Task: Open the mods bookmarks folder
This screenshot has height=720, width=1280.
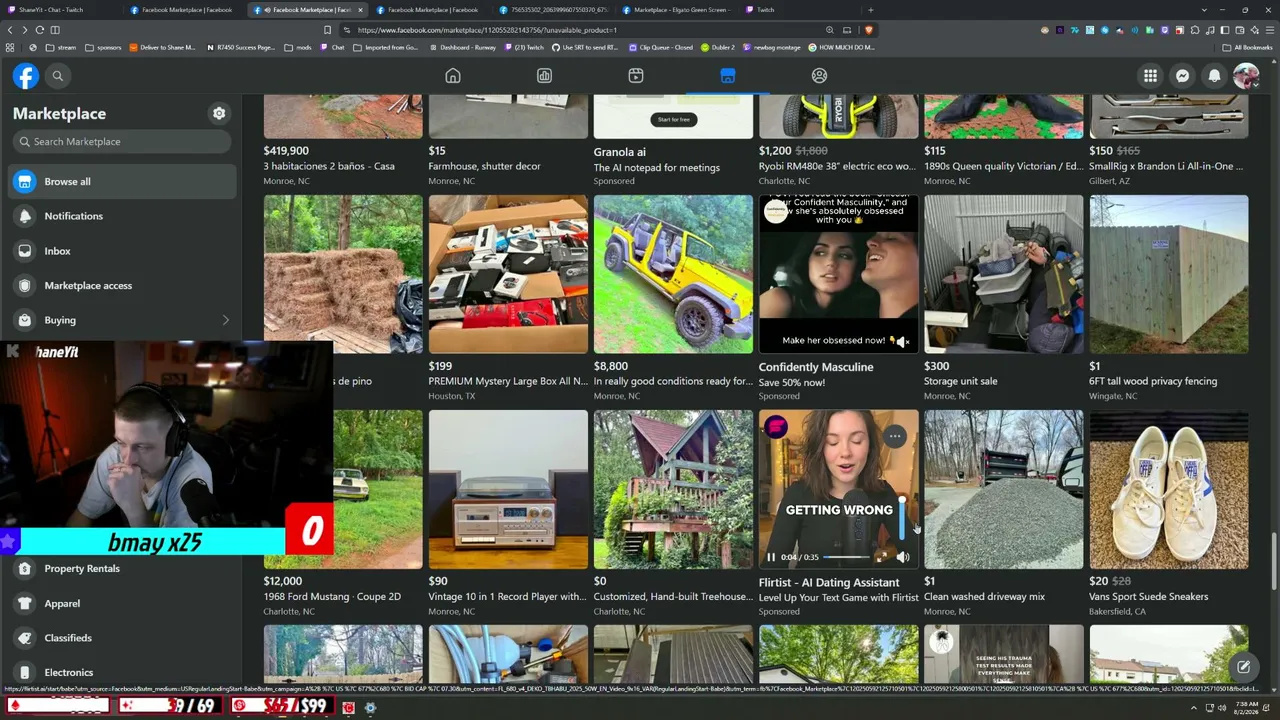Action: [298, 48]
